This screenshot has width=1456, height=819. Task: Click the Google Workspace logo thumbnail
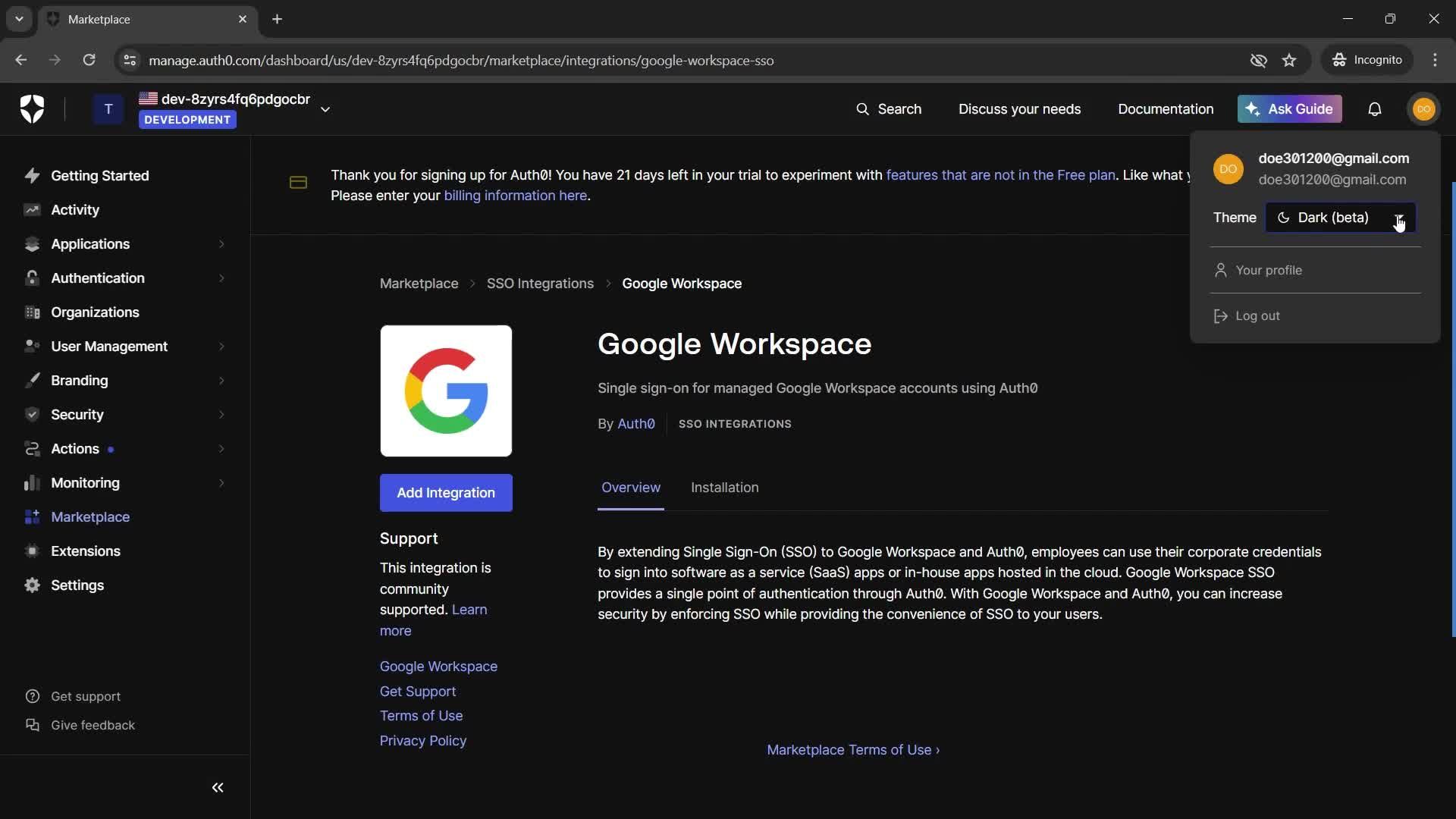click(x=446, y=391)
